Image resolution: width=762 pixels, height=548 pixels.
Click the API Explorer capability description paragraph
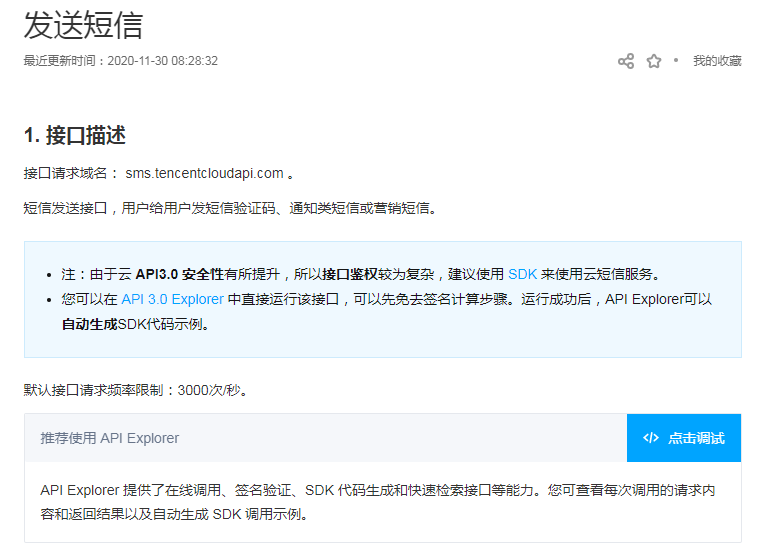[x=378, y=502]
